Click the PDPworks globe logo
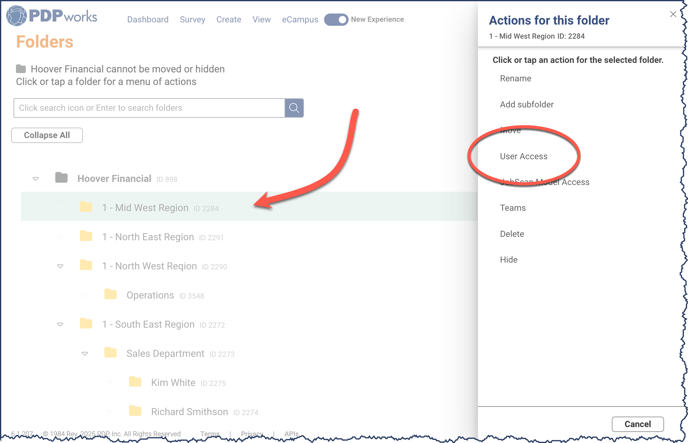This screenshot has height=443, width=688. 17,16
